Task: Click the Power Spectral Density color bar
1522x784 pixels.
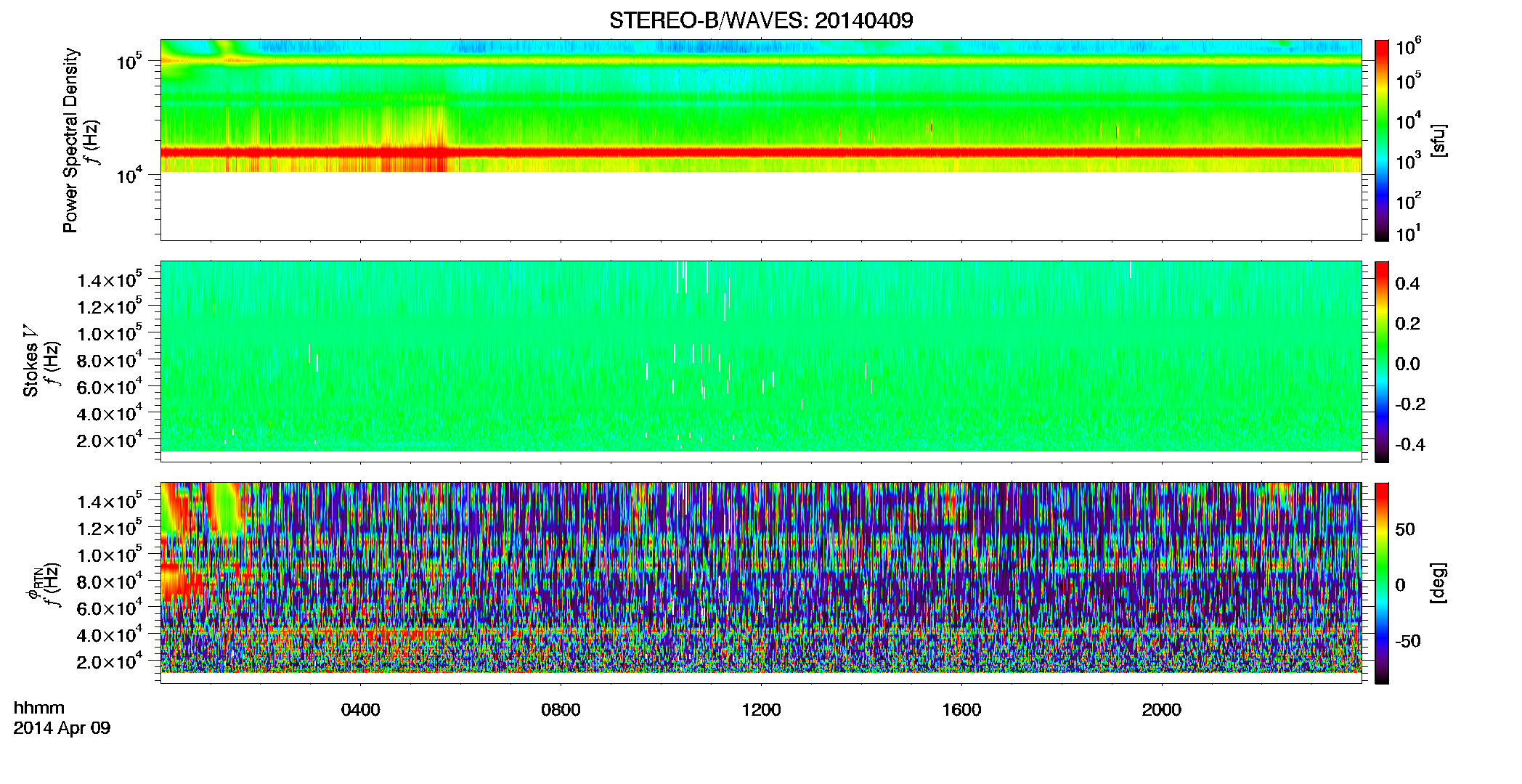Action: [1382, 140]
